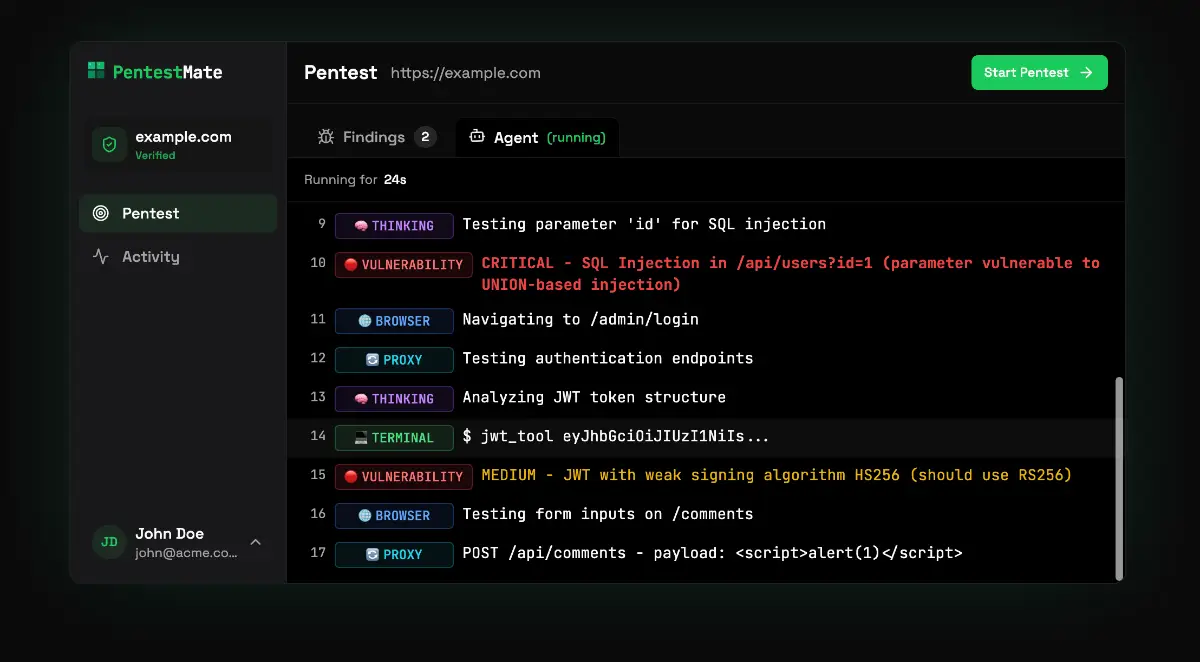Click the 'Running for 24s' status text
Screen dimensions: 1200x662
[355, 180]
